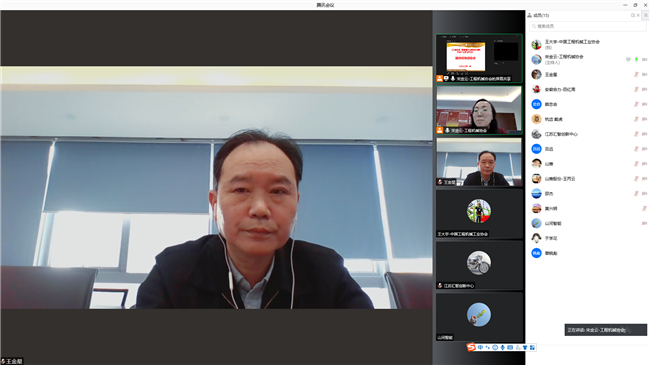The height and width of the screenshot is (365, 650).
Task: Click the first member row in the list
Action: pos(587,44)
